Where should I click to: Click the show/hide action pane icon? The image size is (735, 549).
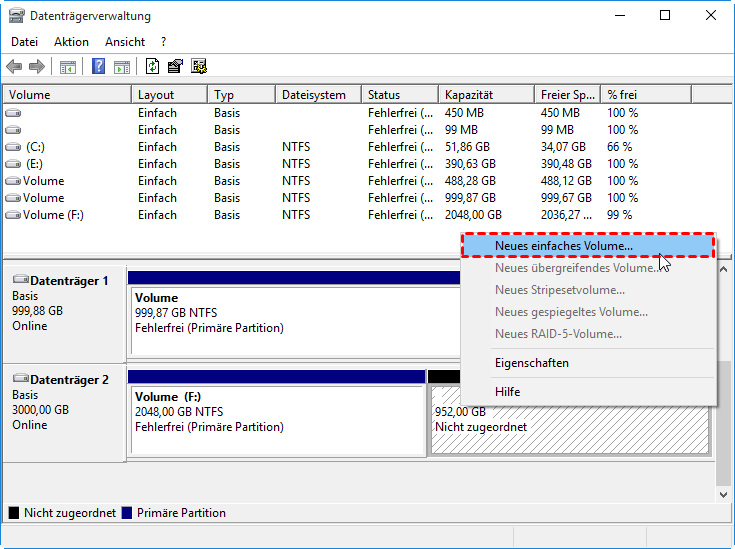[122, 67]
